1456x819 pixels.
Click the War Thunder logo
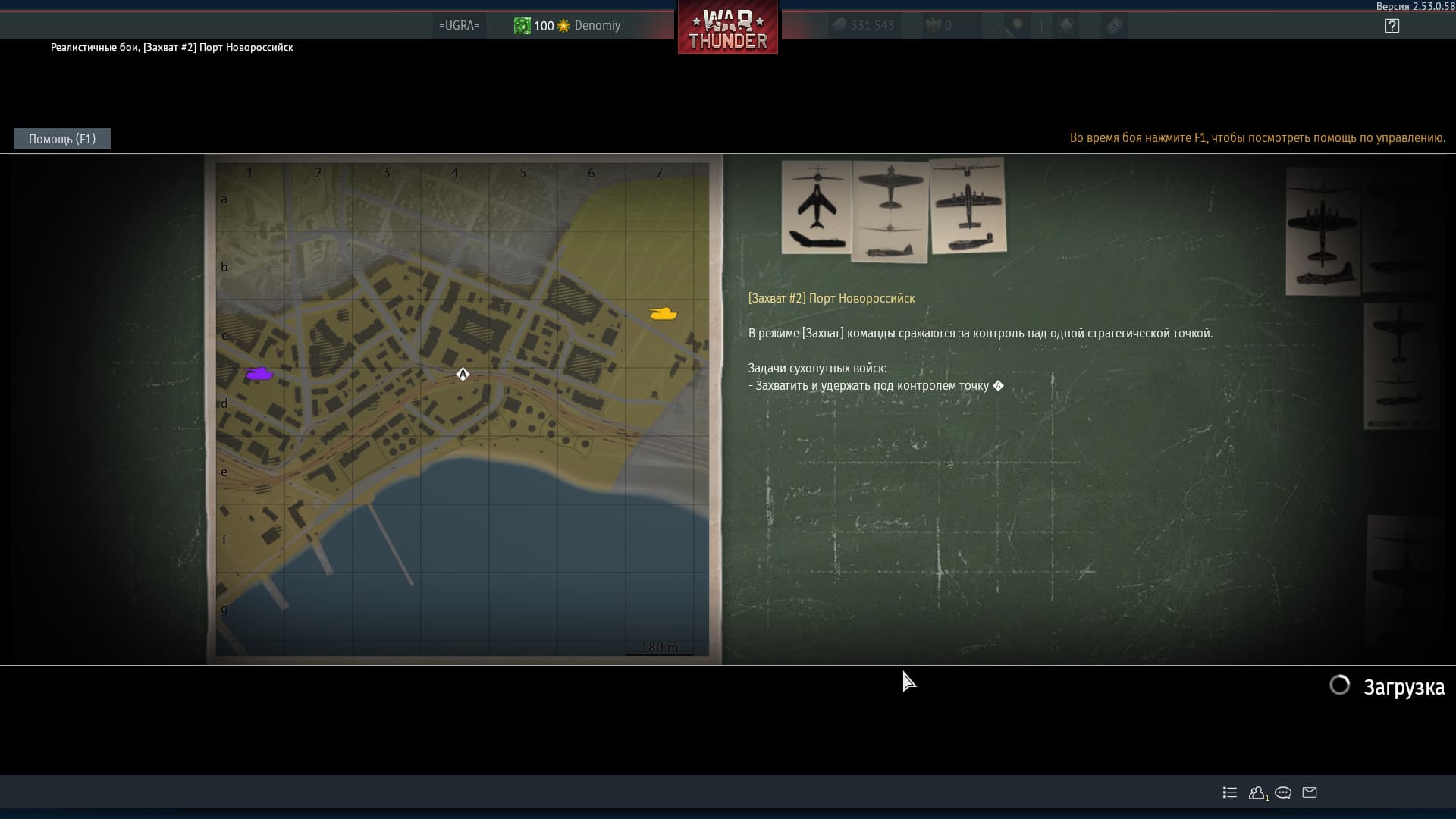click(728, 29)
